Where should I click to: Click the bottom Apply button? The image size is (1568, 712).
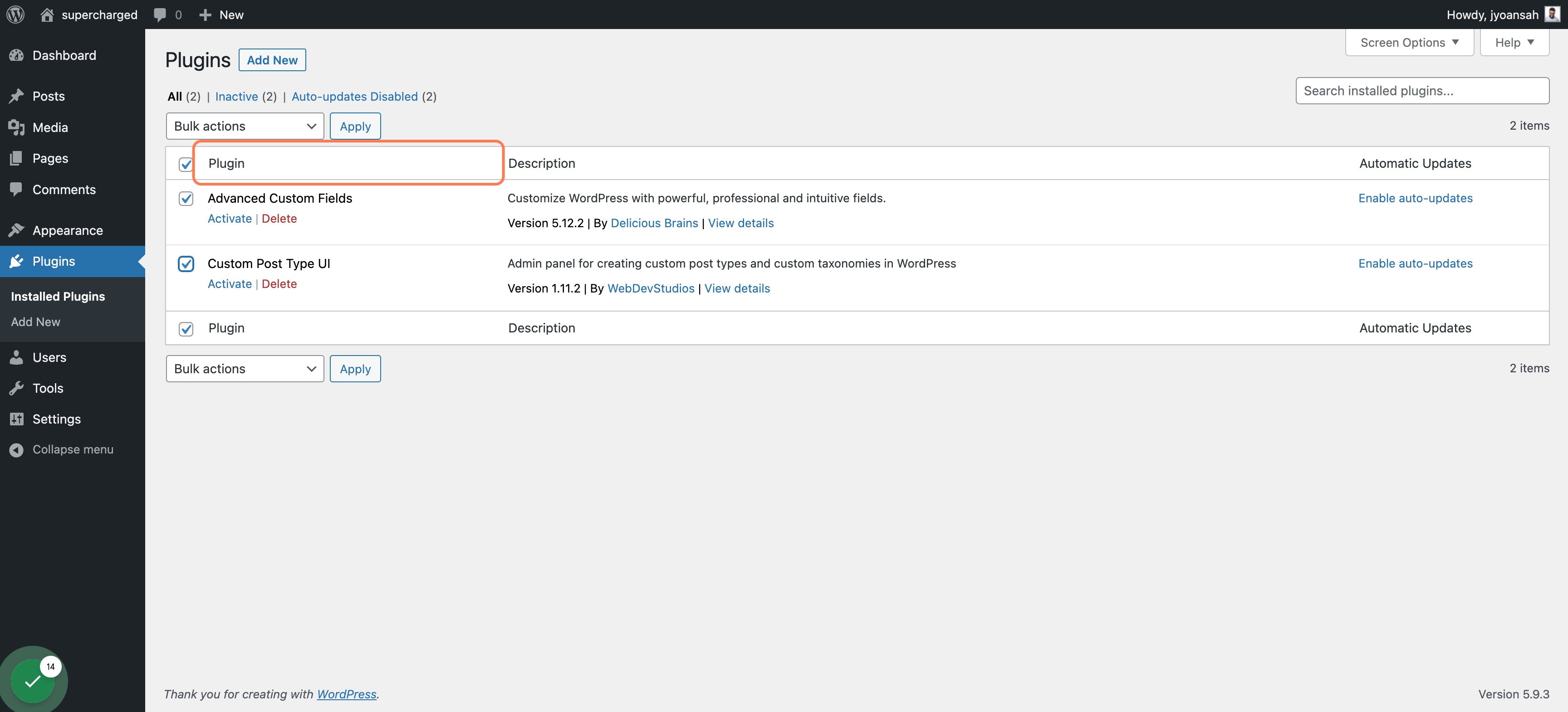click(355, 369)
